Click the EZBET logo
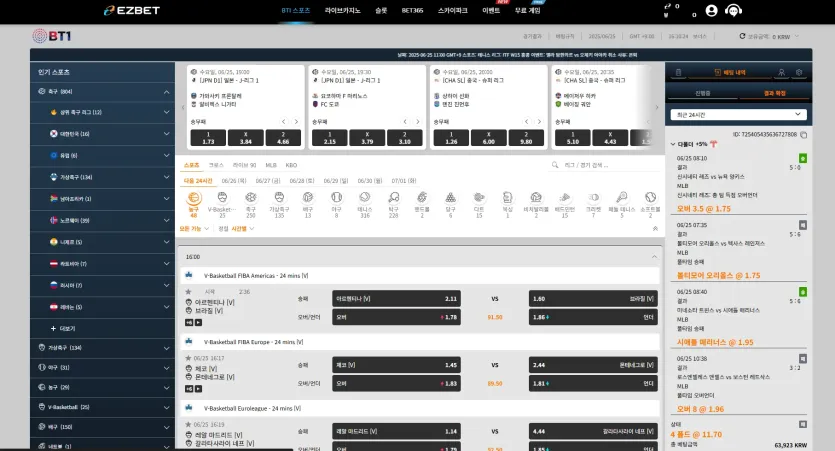Image resolution: width=835 pixels, height=451 pixels. pyautogui.click(x=132, y=10)
